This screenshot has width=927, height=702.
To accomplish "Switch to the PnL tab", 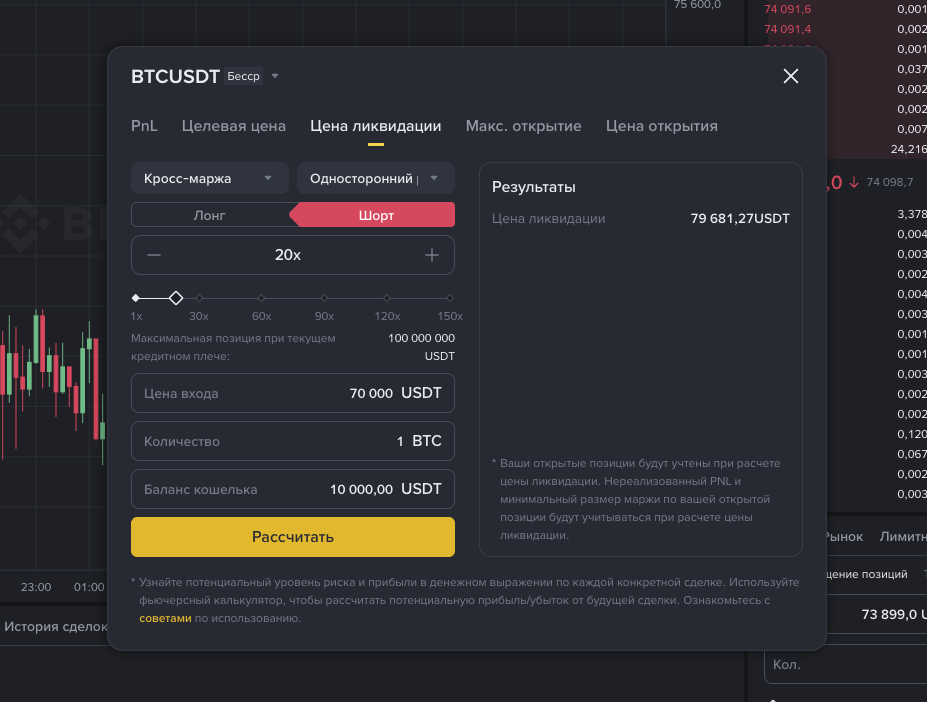I will click(144, 126).
